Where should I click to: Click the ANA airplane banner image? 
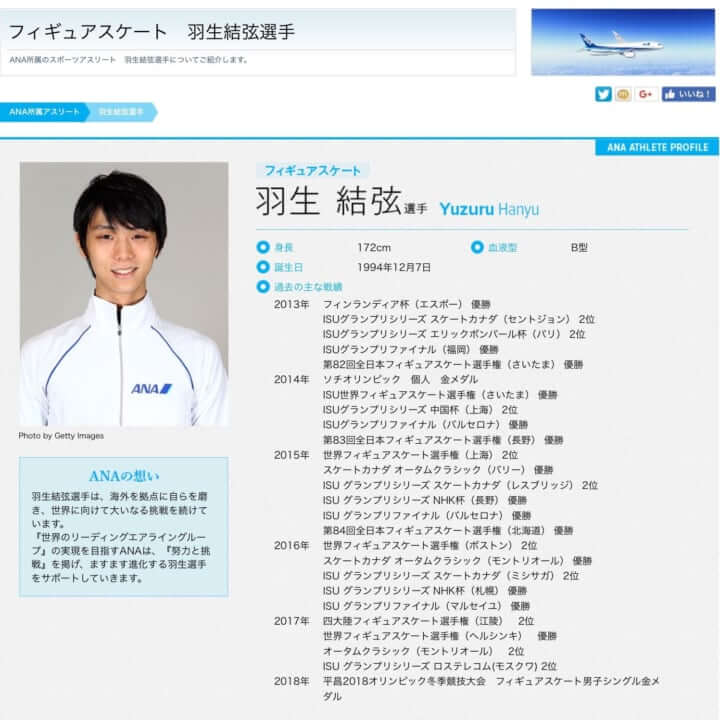pos(623,42)
